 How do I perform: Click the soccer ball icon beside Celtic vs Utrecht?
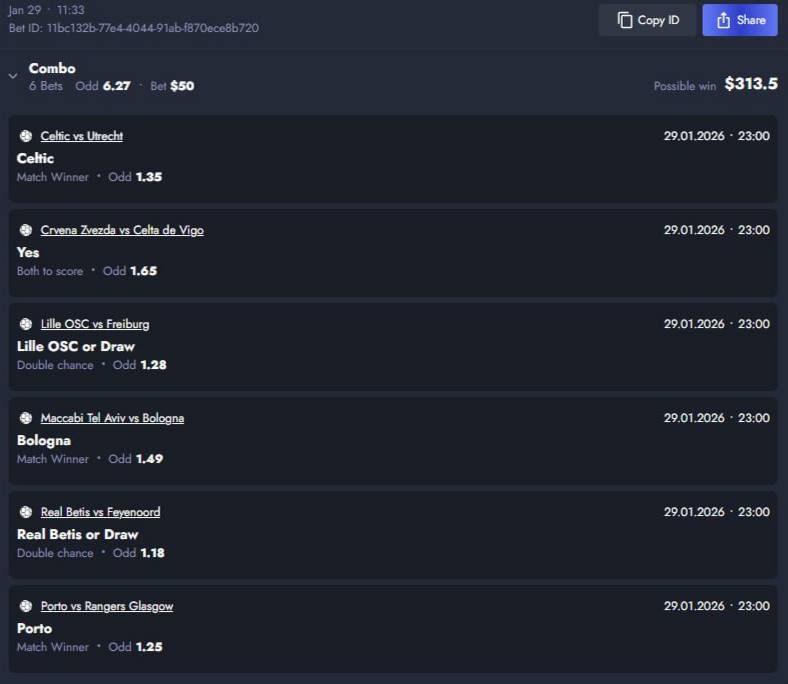point(26,136)
